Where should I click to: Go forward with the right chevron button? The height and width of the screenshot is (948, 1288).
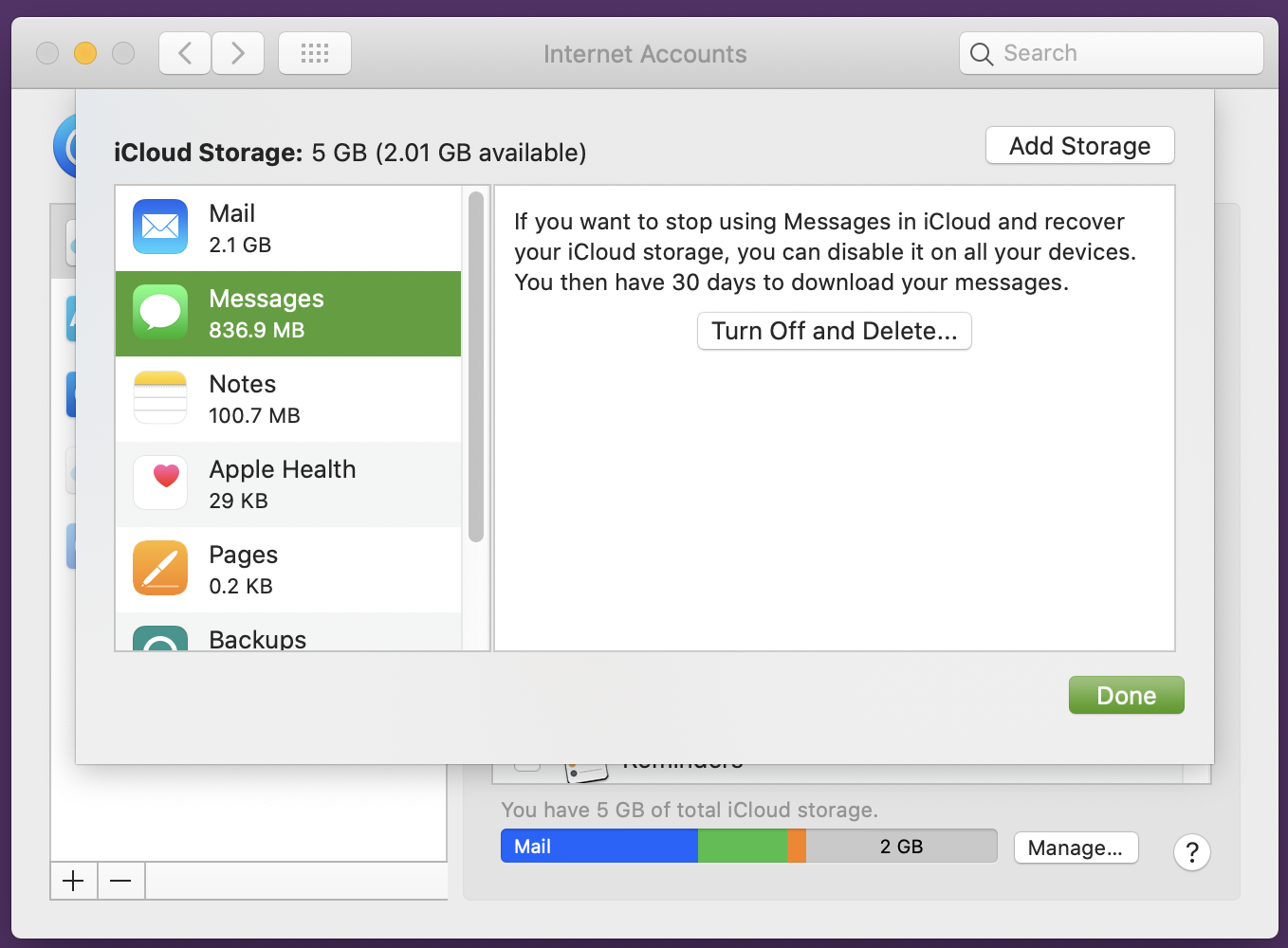coord(238,53)
